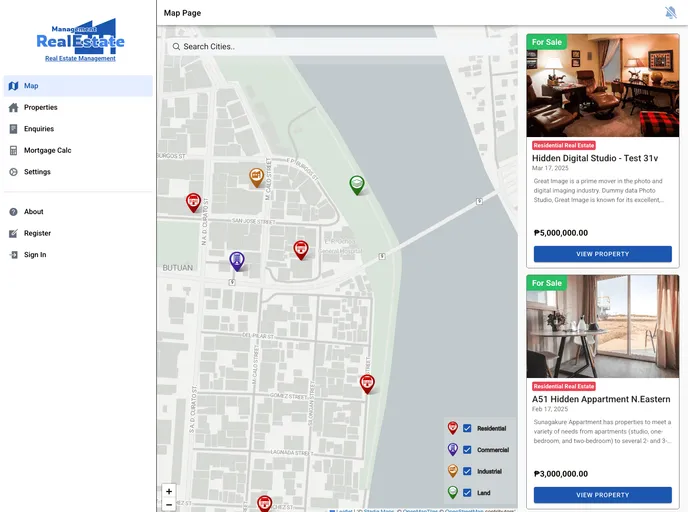
Task: Uncheck the Residential layer checkbox
Action: 467,428
